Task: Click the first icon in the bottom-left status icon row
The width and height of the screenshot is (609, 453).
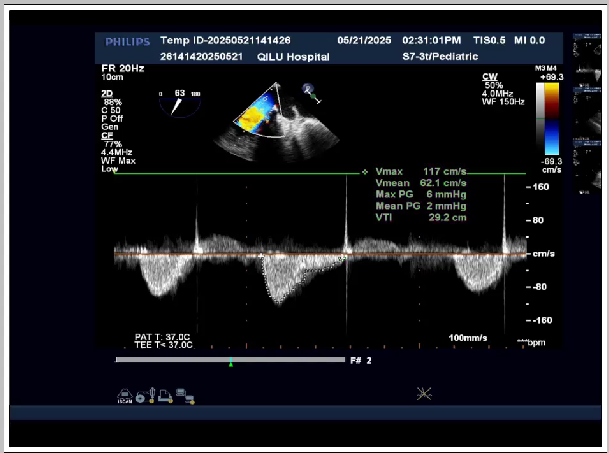Action: 124,393
